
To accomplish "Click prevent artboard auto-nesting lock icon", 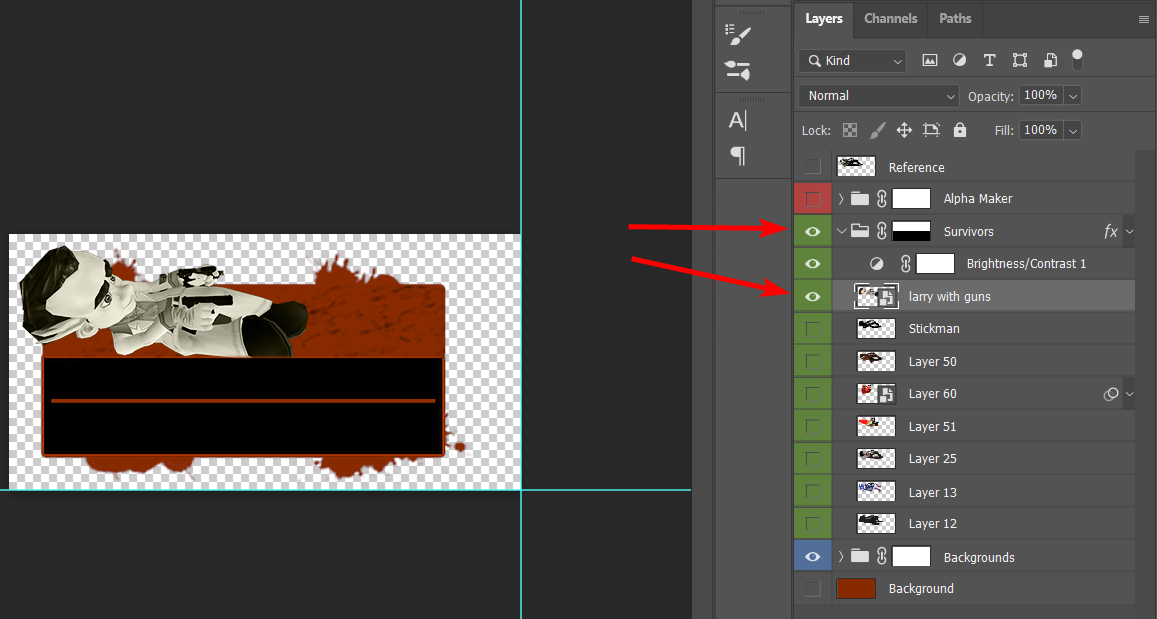I will (x=931, y=131).
